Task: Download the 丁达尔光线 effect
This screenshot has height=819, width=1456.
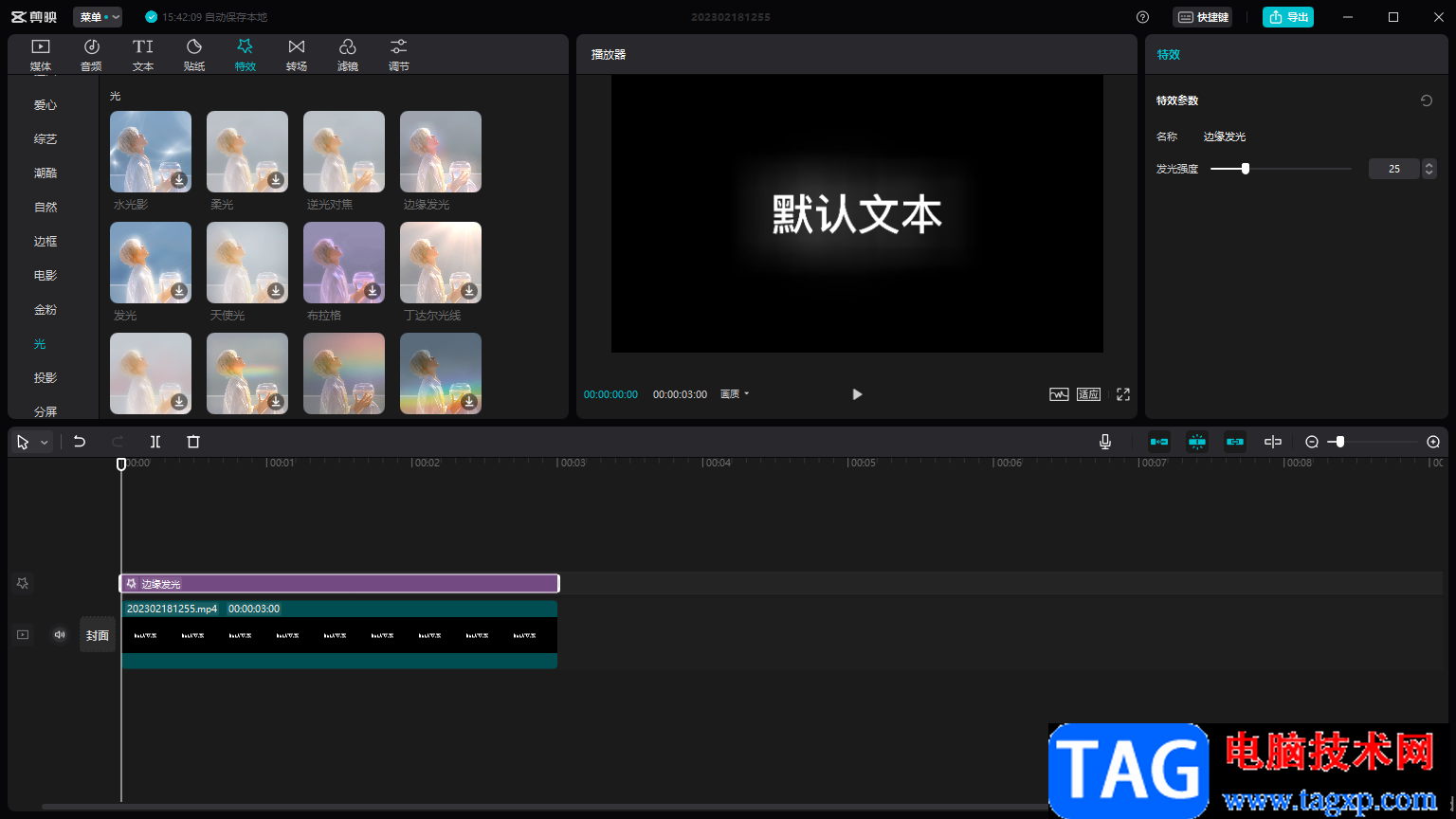Action: point(469,291)
